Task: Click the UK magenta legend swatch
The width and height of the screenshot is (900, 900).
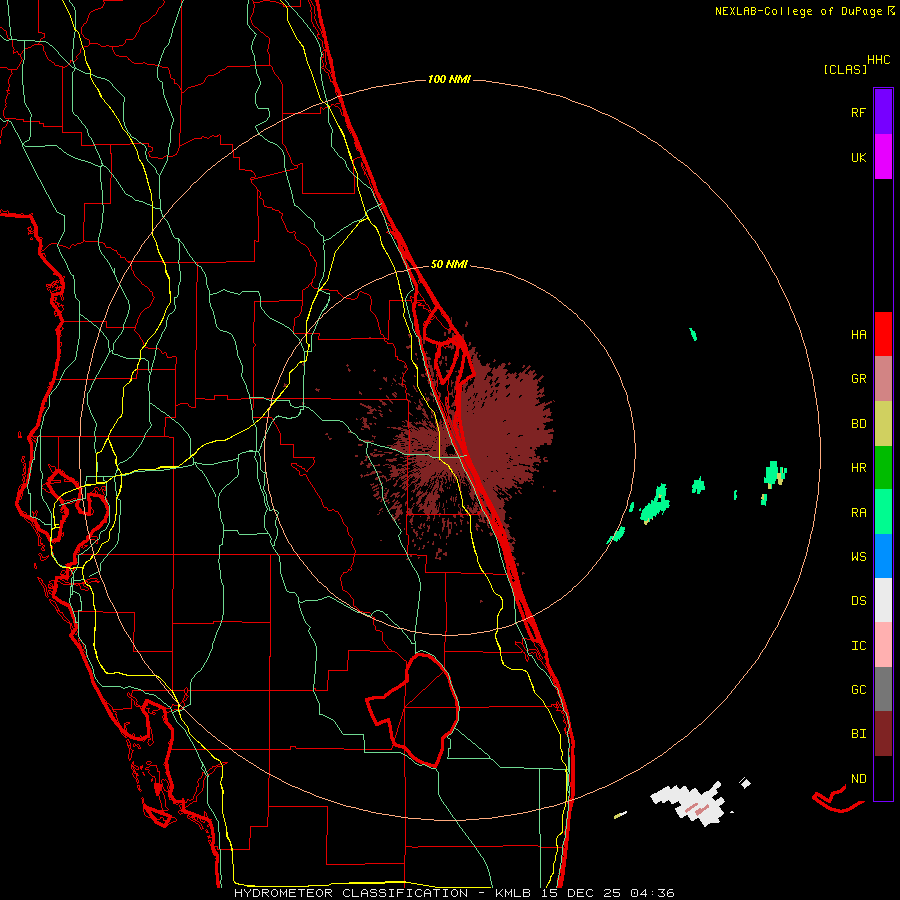Action: [883, 156]
